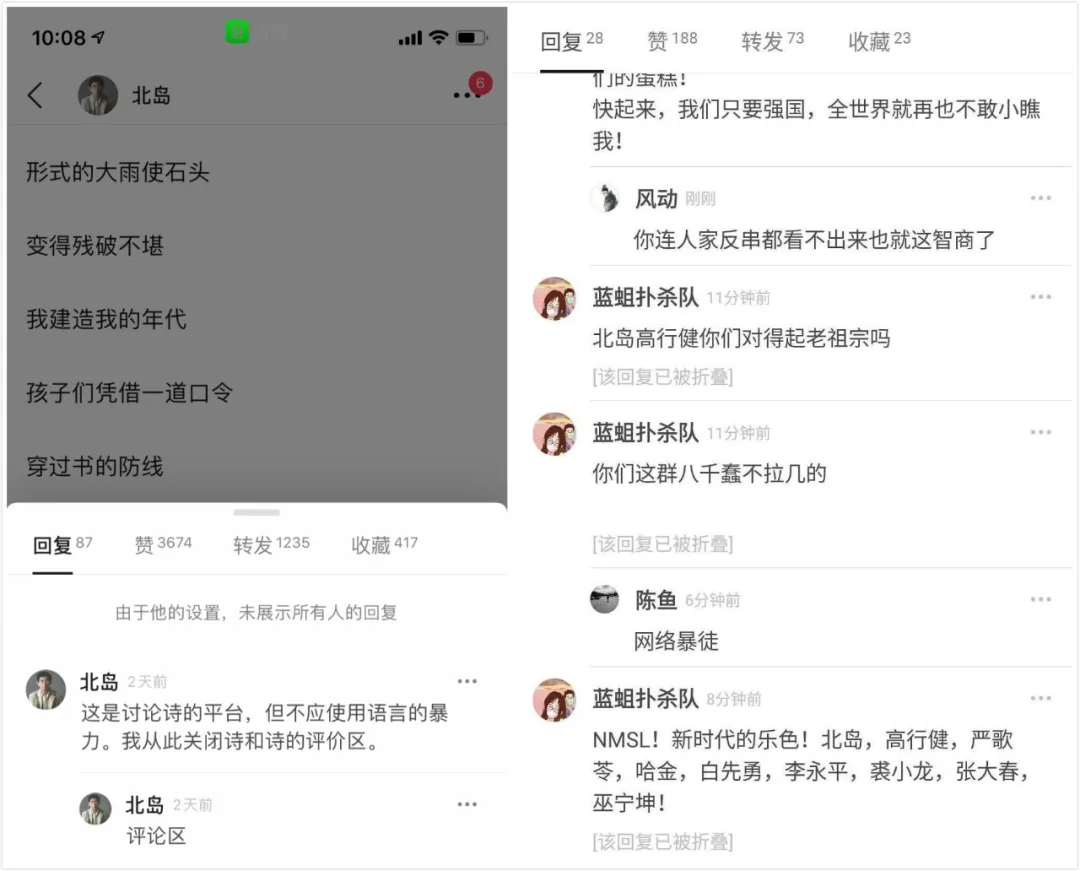This screenshot has height=871, width=1080.
Task: Open options on 北岛's 2天前 main comment
Action: [x=467, y=681]
